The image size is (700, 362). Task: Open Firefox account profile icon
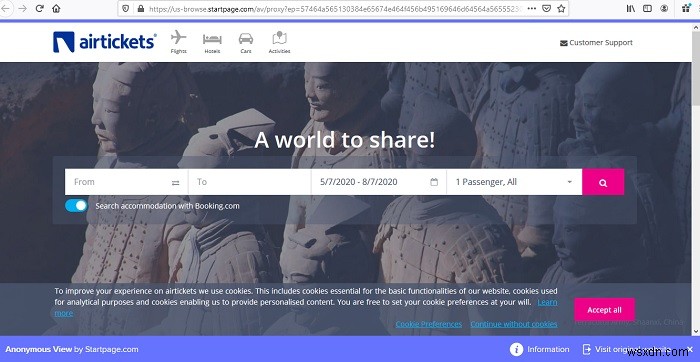tap(664, 8)
